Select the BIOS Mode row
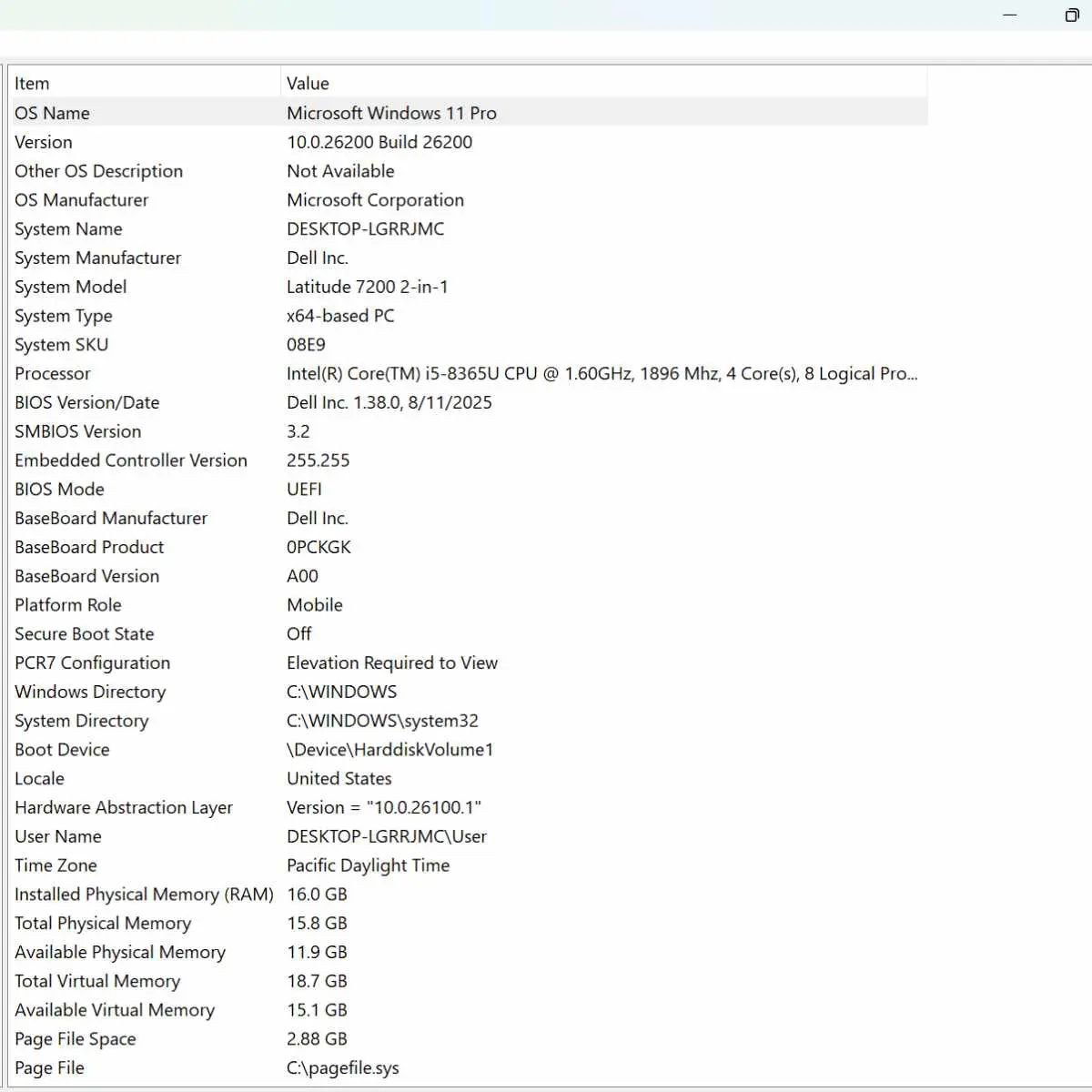The image size is (1092, 1092). click(x=468, y=490)
